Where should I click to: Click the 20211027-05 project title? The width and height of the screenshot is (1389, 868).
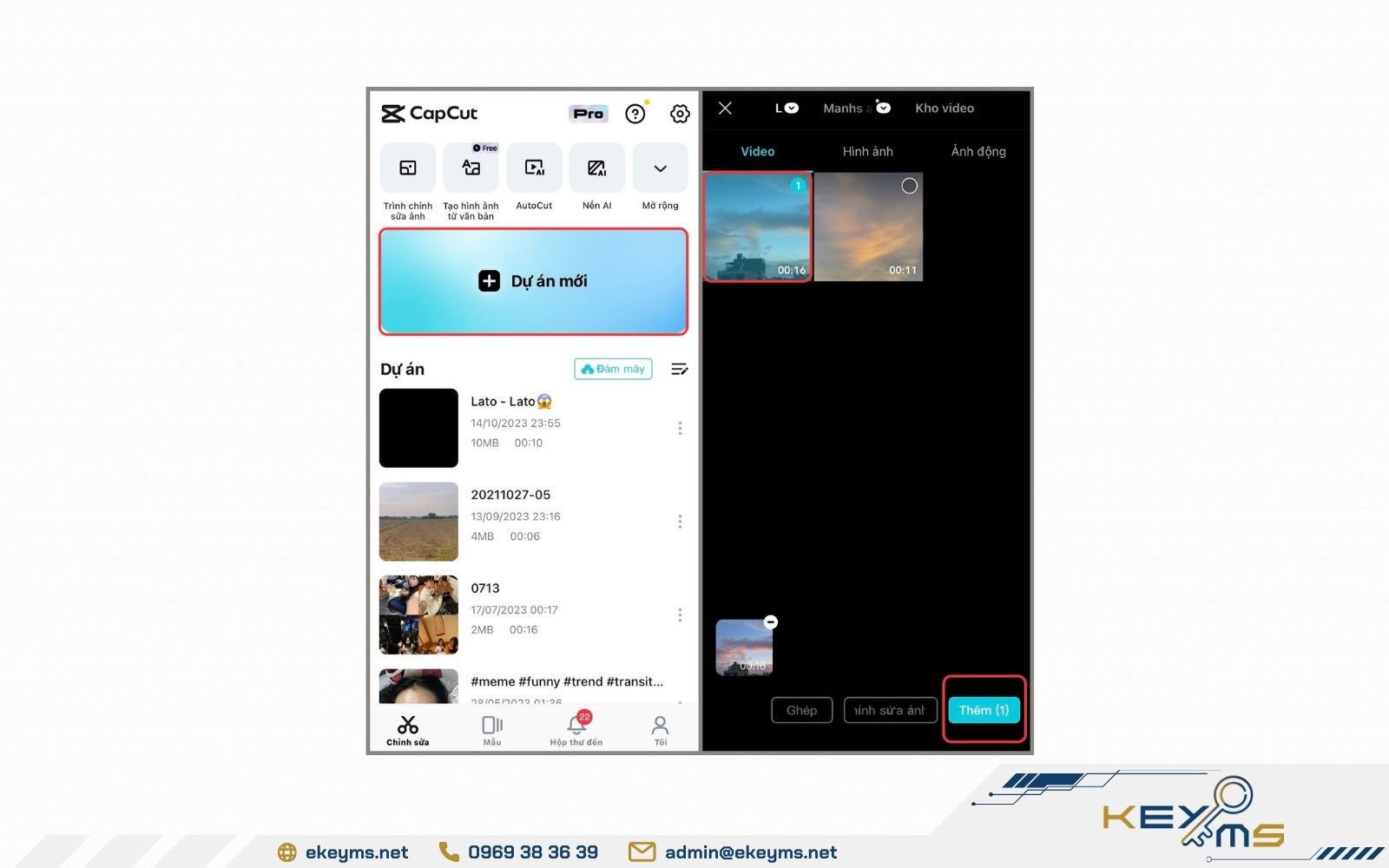(510, 495)
